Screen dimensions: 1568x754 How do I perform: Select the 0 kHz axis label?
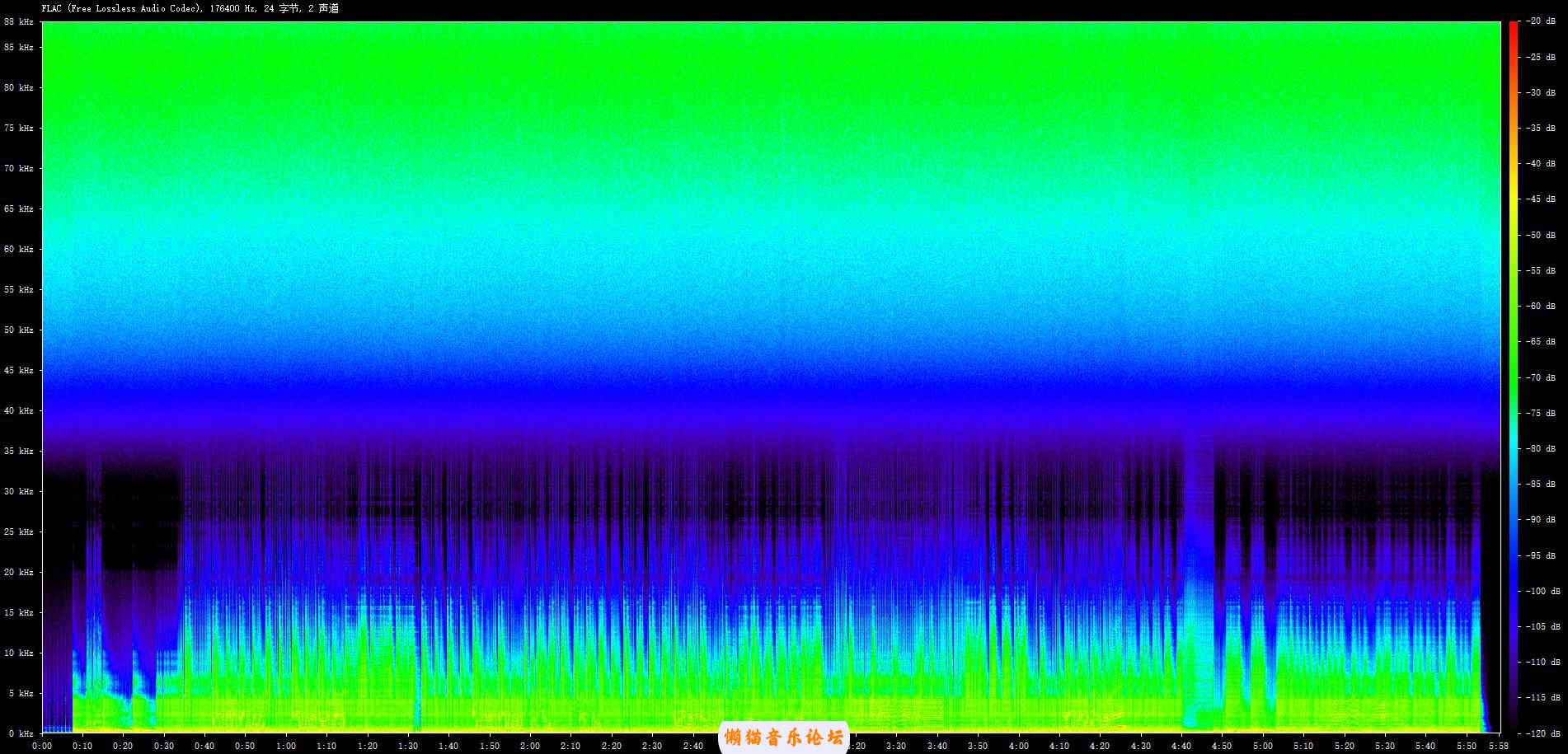pos(21,733)
